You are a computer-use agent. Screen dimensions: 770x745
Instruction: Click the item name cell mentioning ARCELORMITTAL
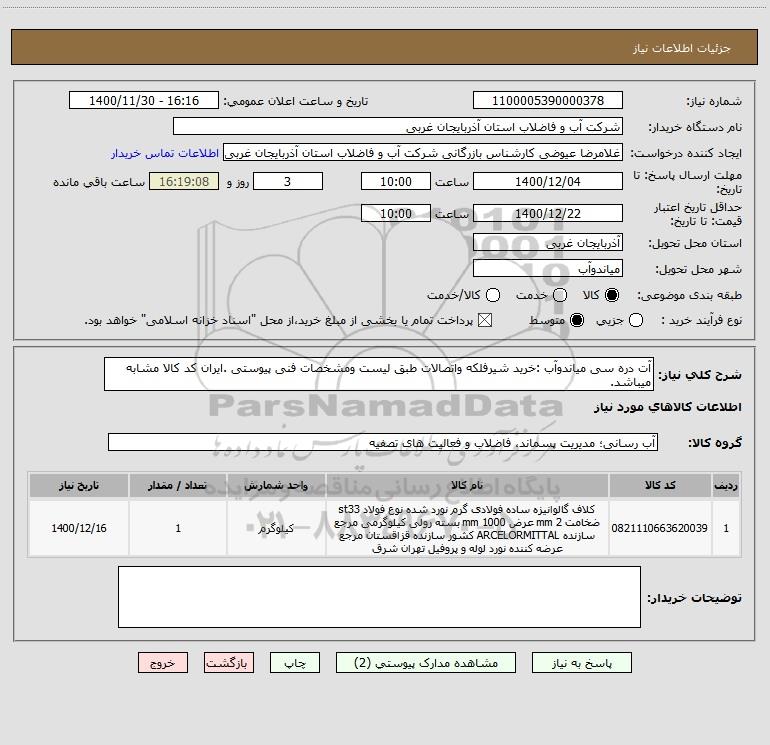(467, 528)
